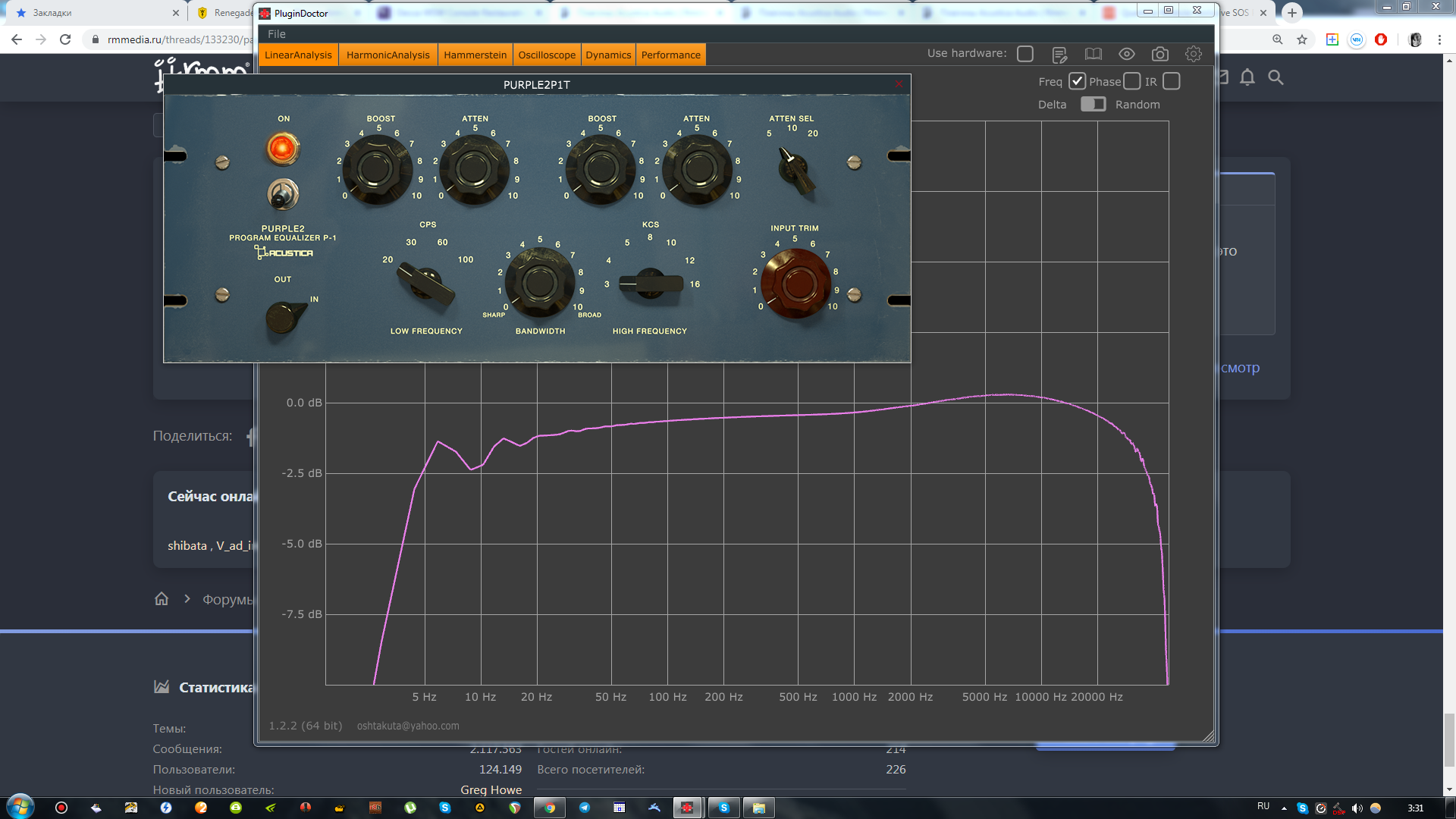Switch to the LinearAnalysis tab
The height and width of the screenshot is (819, 1456).
click(x=298, y=55)
